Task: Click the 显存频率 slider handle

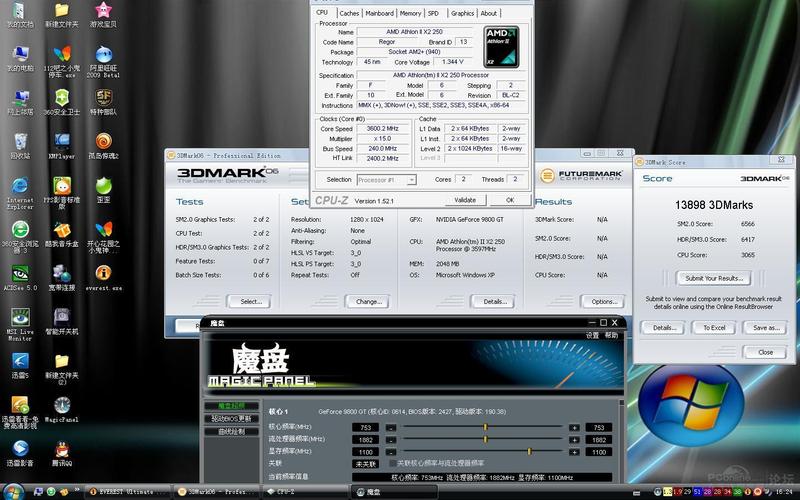Action: point(530,451)
